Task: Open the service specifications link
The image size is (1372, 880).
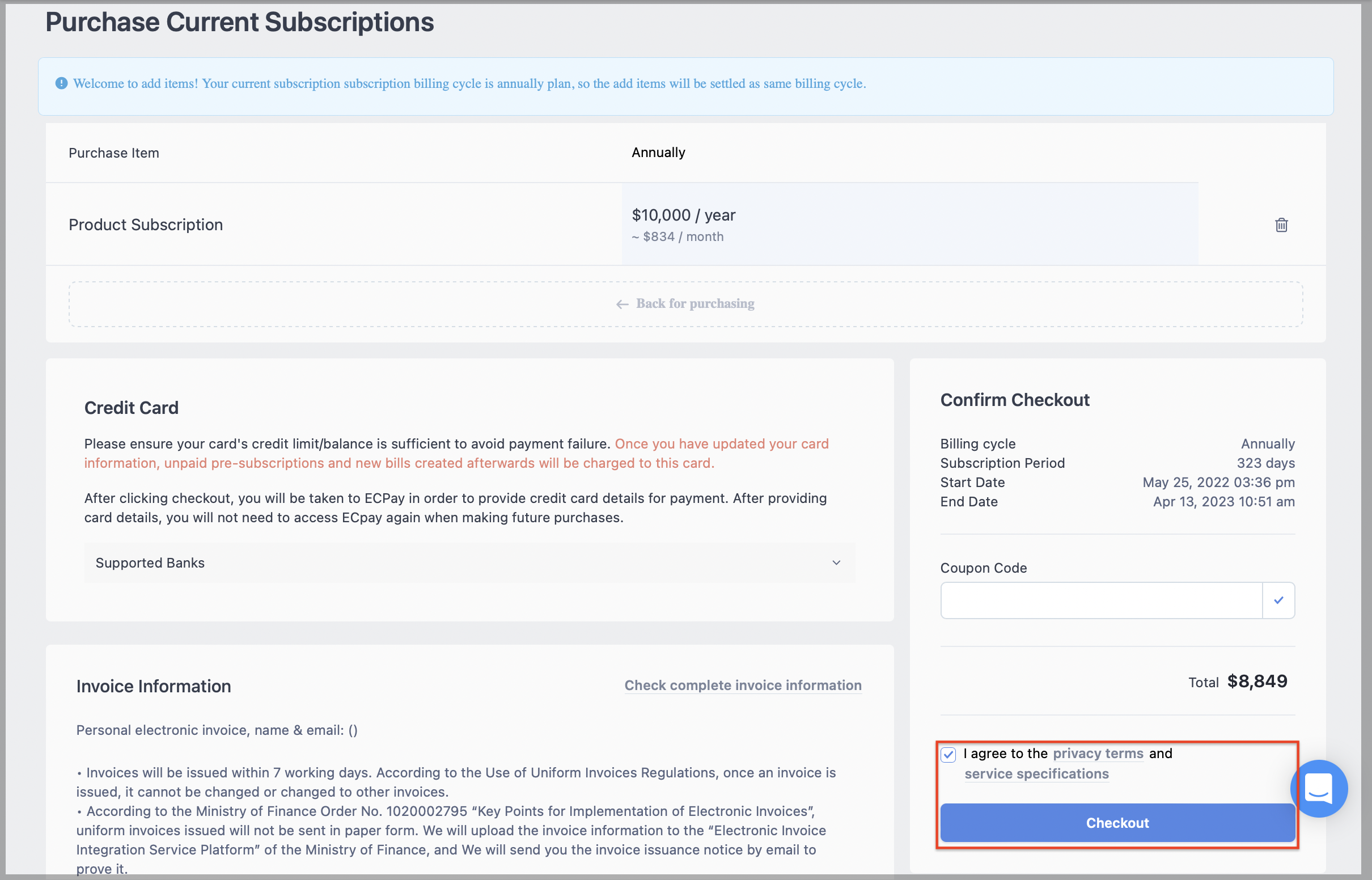Action: tap(1036, 774)
